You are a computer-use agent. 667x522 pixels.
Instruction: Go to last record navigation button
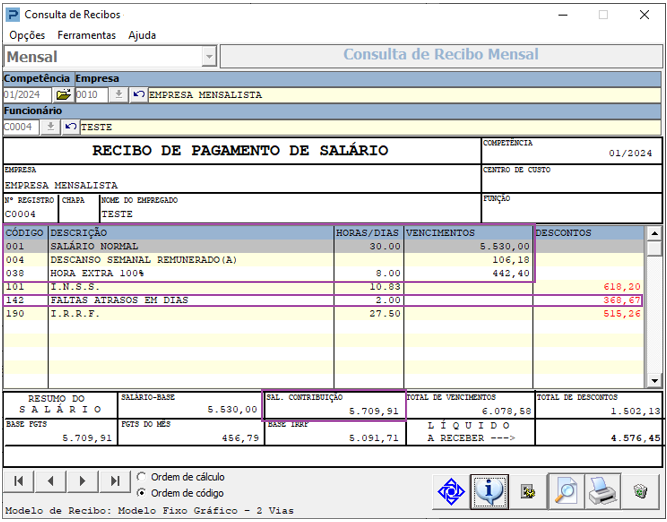115,481
